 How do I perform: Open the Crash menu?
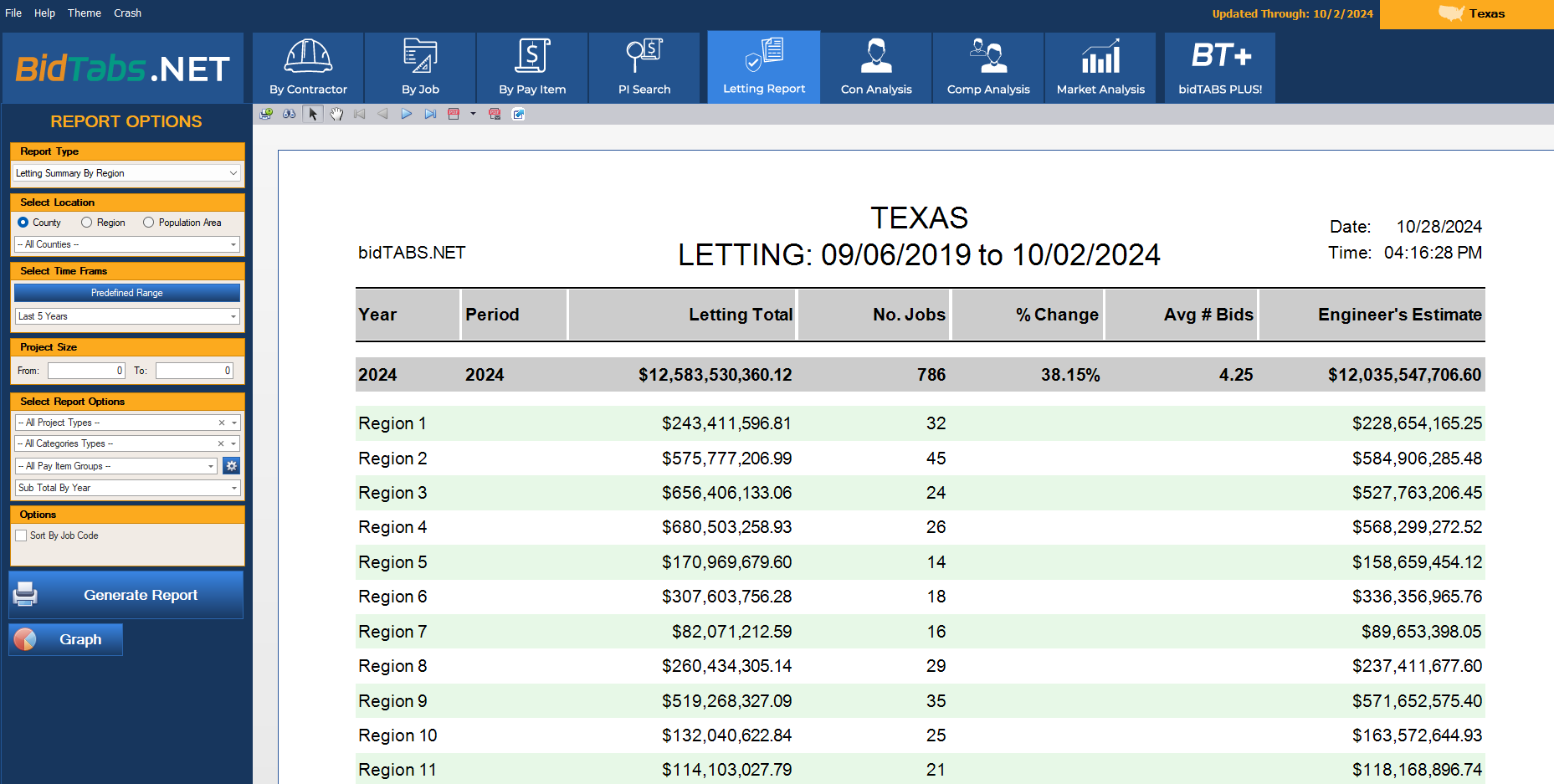pyautogui.click(x=127, y=13)
